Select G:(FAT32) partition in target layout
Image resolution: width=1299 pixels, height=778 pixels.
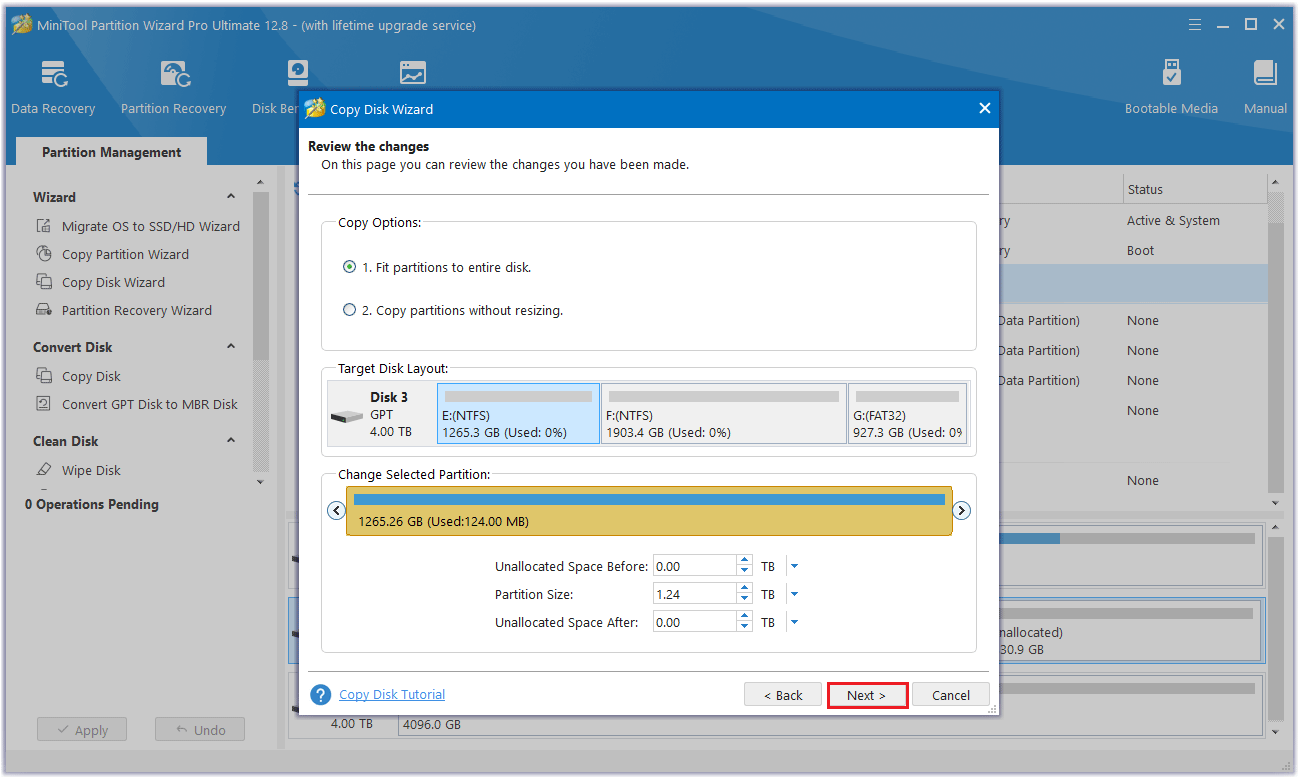coord(908,414)
